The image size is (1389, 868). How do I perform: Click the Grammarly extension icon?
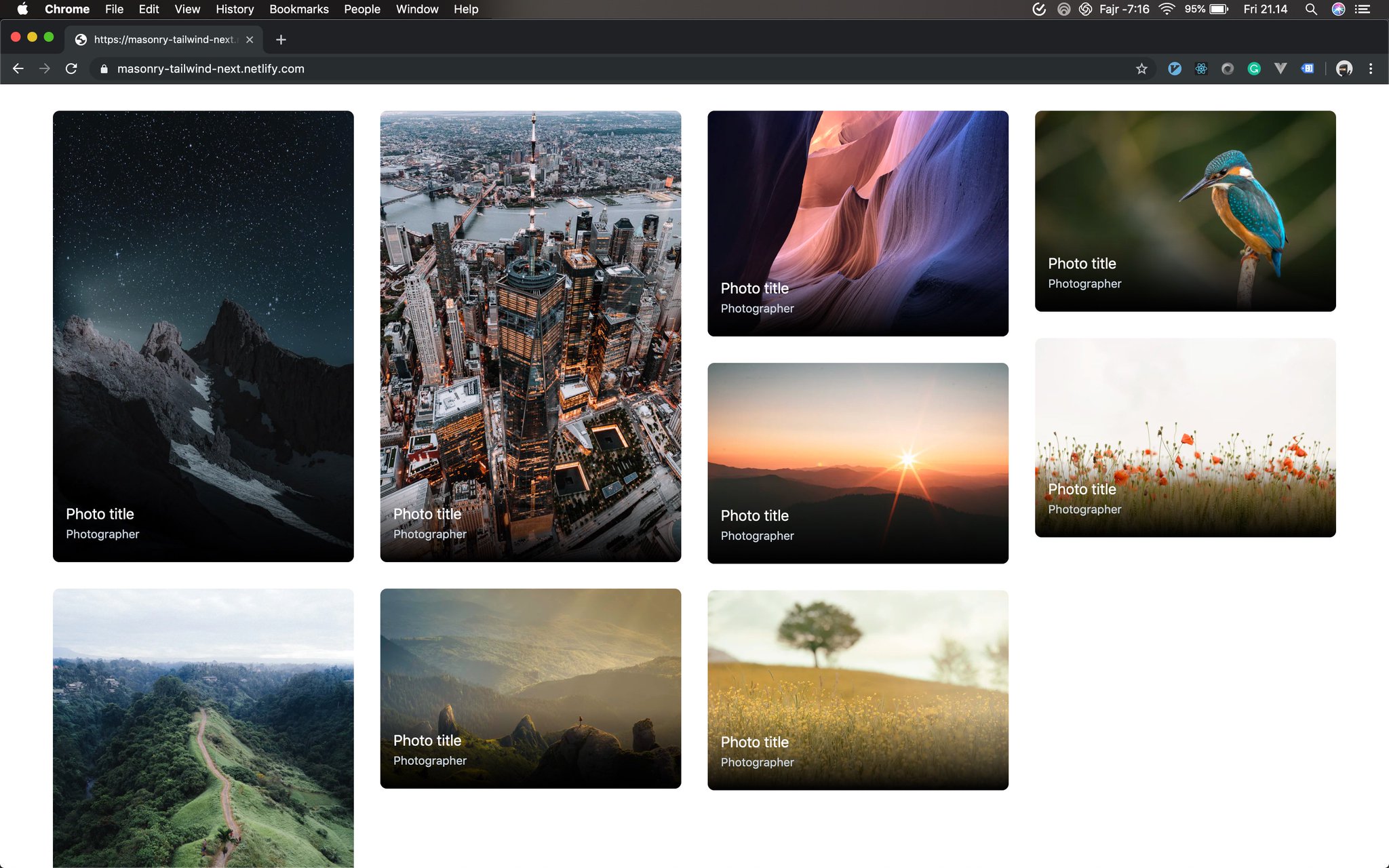tap(1254, 68)
